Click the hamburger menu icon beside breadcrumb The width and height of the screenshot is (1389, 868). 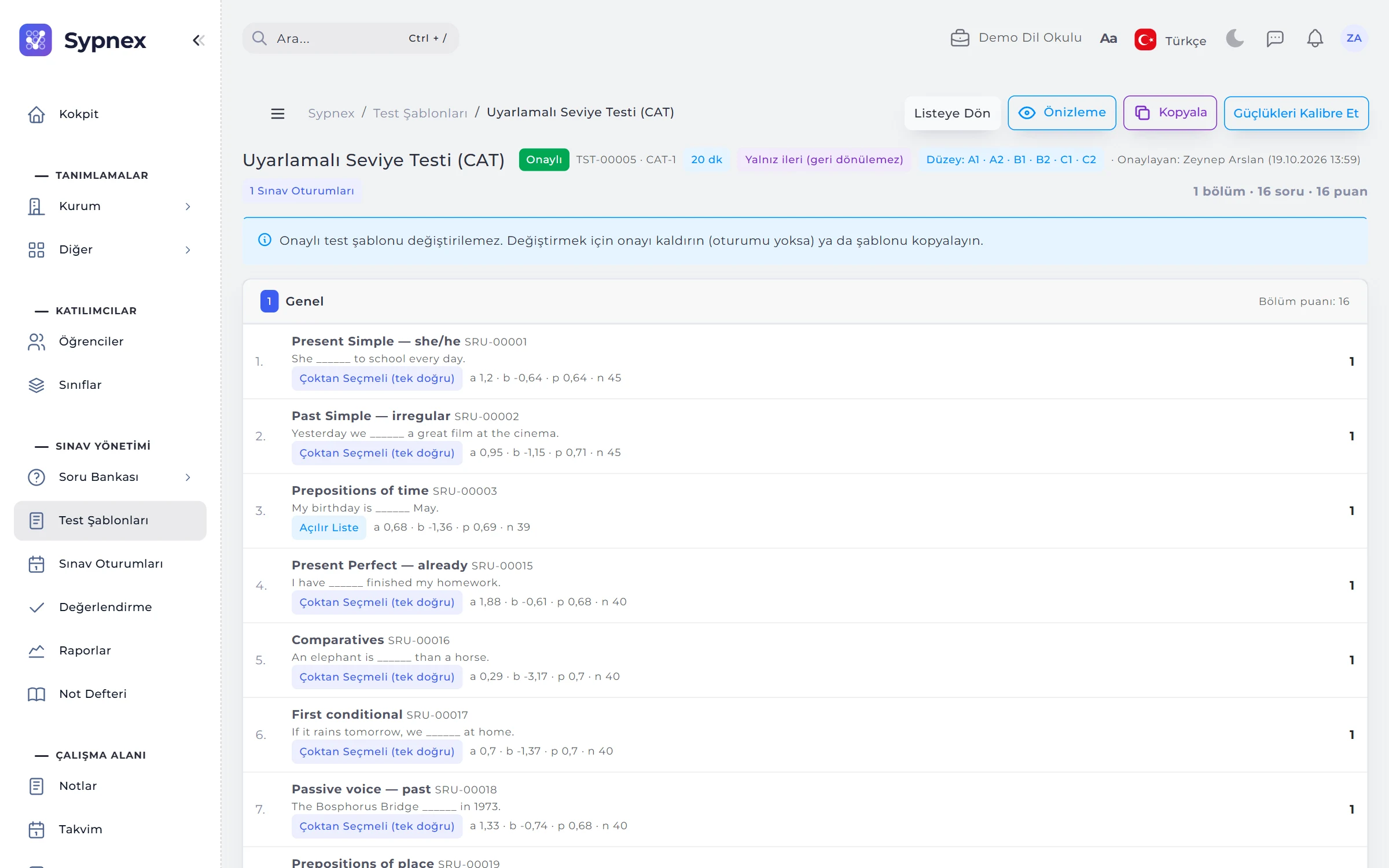[x=278, y=113]
